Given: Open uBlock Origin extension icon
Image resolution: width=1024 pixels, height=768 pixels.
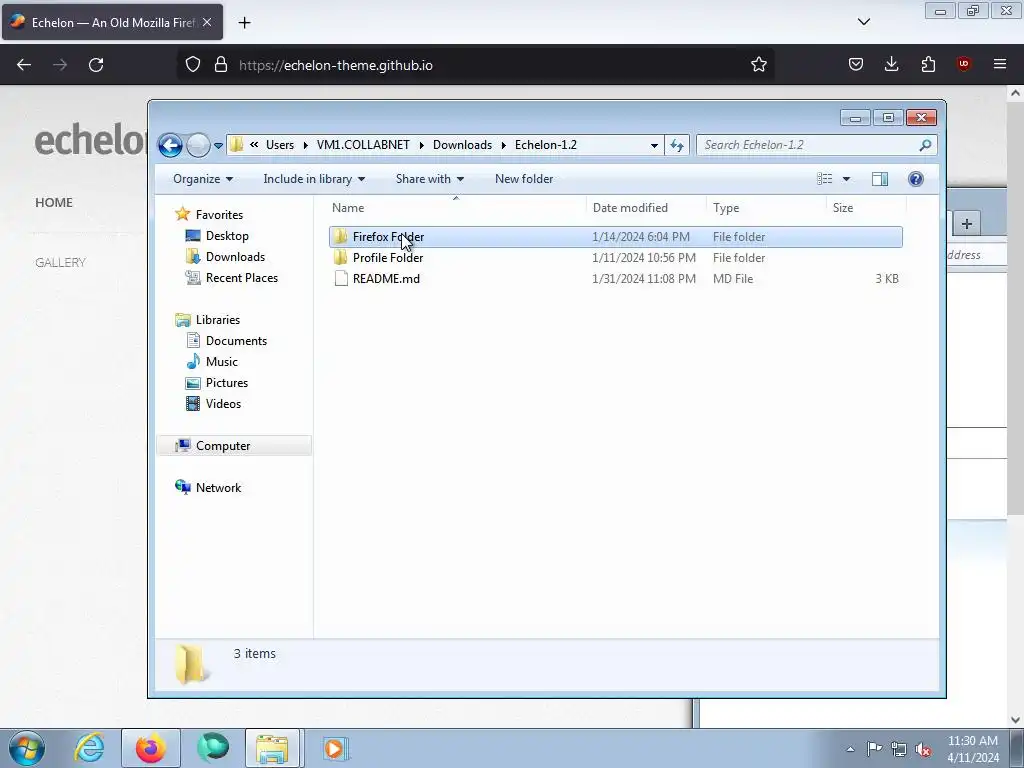Looking at the screenshot, I should coord(963,65).
